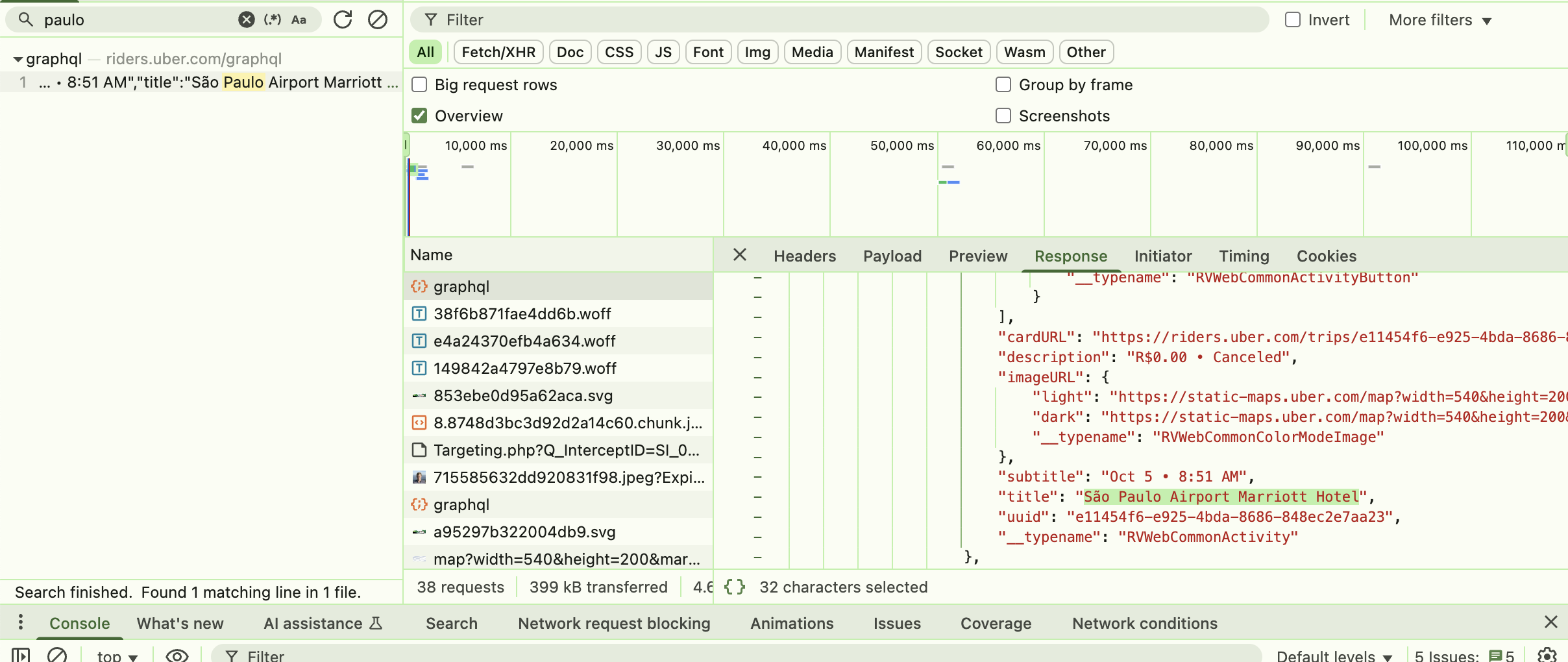Open the Network conditions drawer tab
This screenshot has height=662, width=1568.
click(x=1144, y=623)
